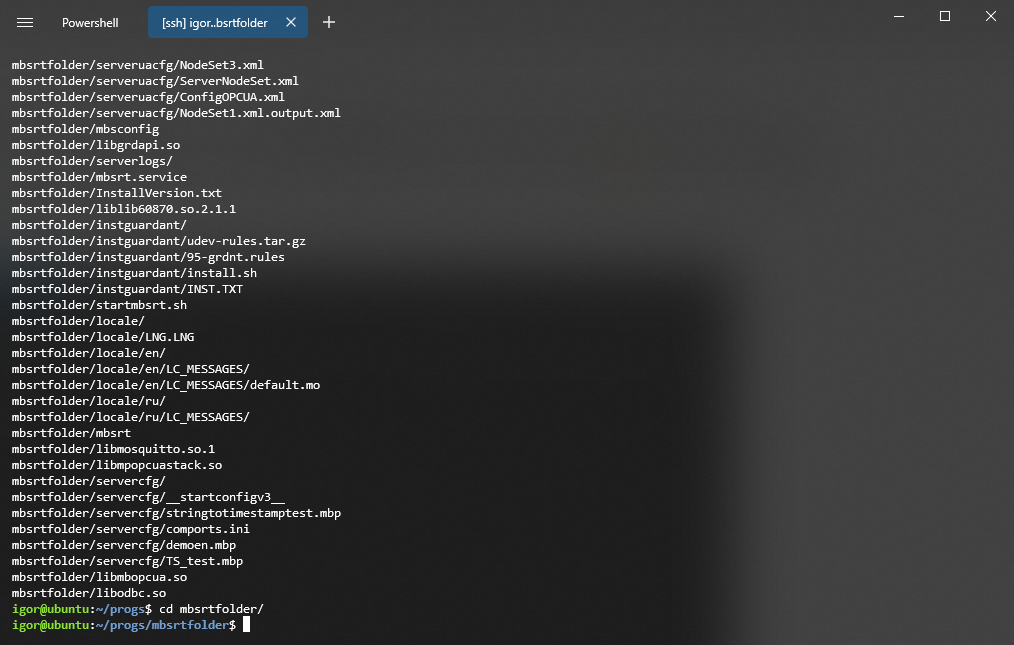Add a new terminal tab
The height and width of the screenshot is (645, 1014).
[329, 22]
